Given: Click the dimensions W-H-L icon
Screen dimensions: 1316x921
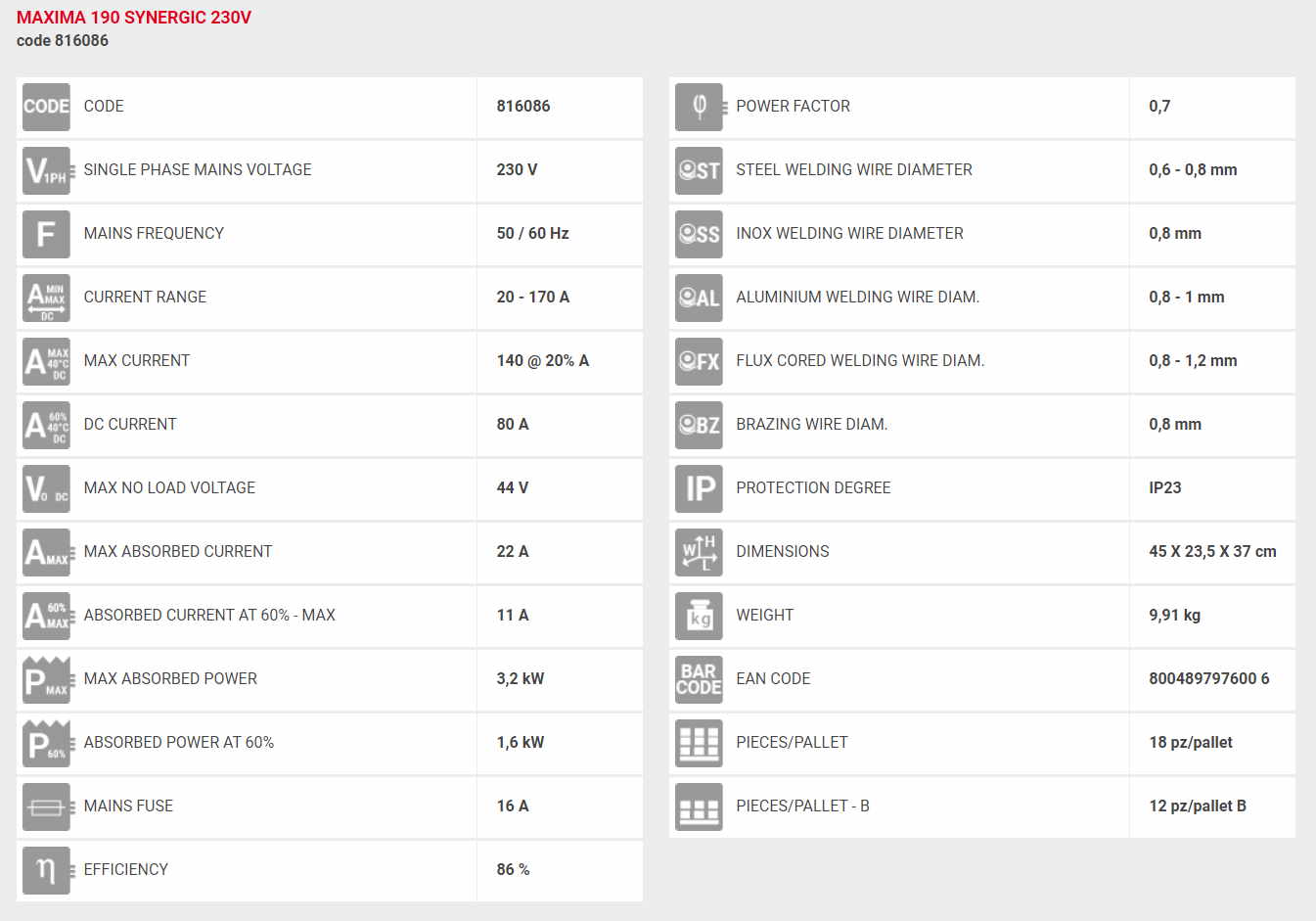Looking at the screenshot, I should 699,552.
